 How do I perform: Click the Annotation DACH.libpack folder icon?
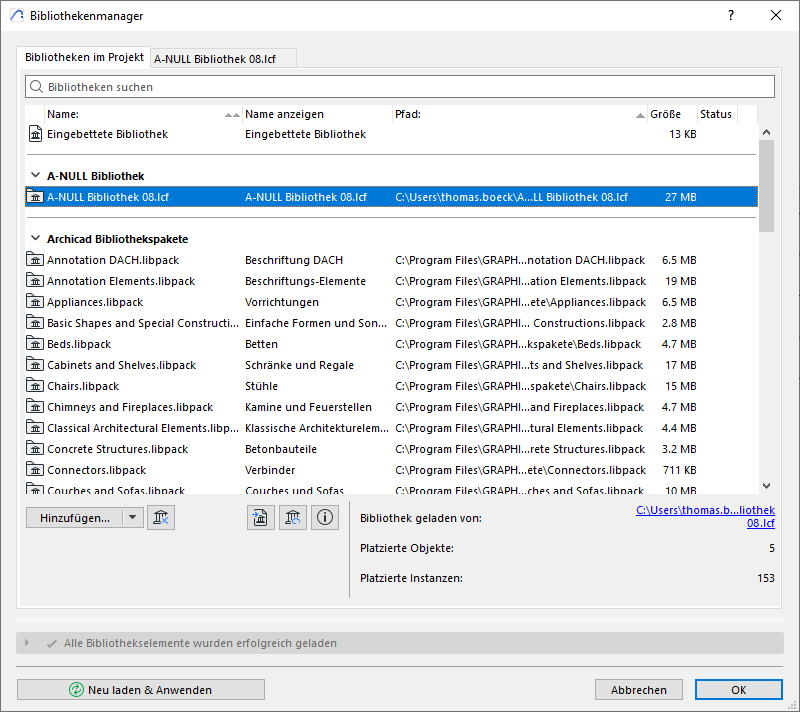35,260
